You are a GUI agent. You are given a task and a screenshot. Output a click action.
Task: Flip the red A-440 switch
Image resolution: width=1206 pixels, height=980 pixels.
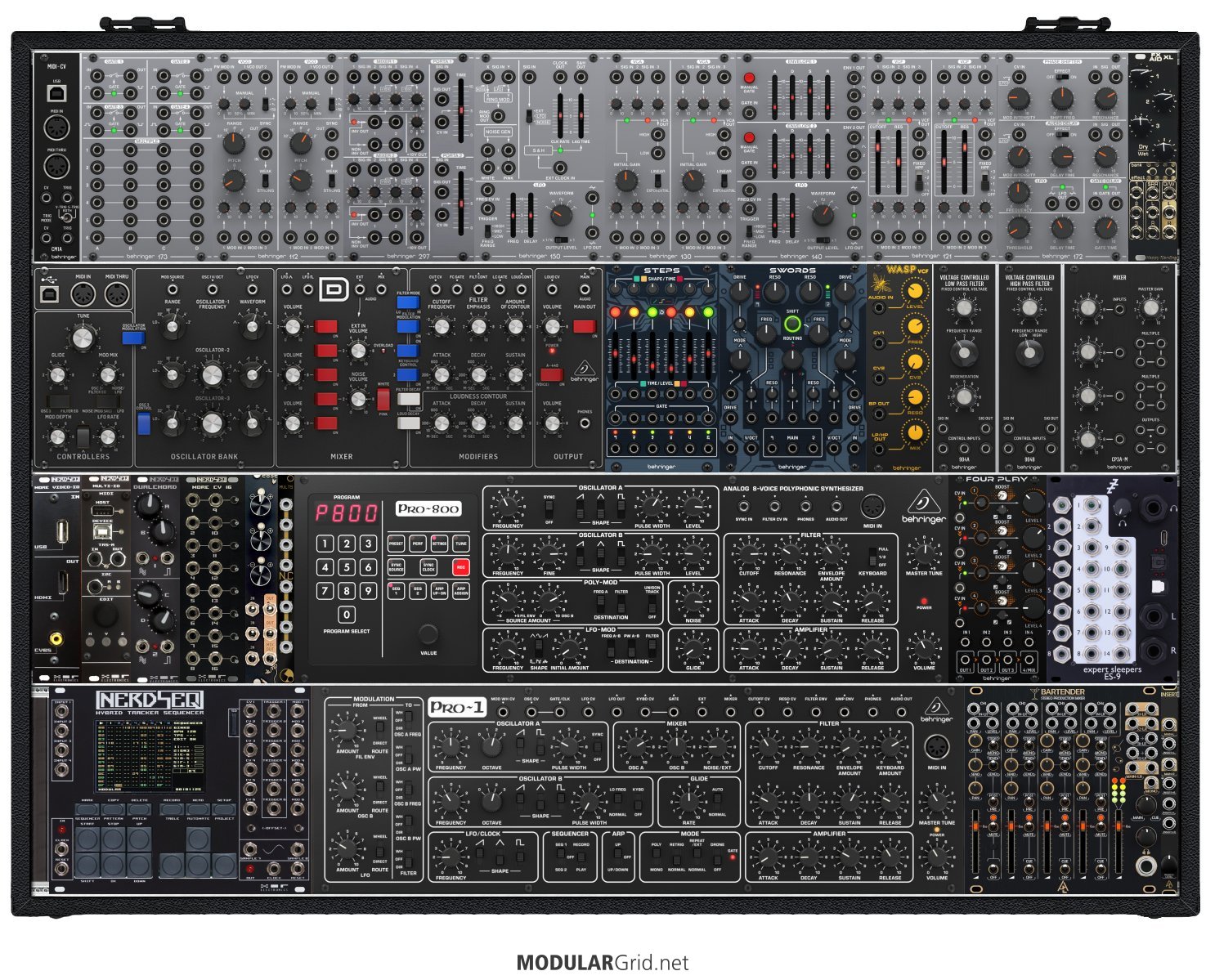coord(551,375)
